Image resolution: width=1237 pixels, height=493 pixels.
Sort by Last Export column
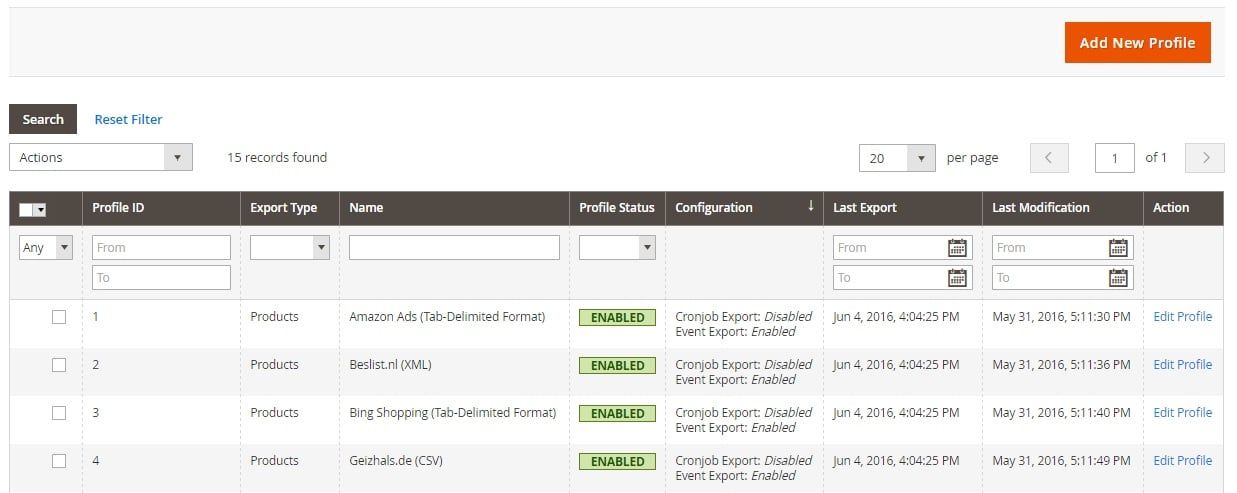click(865, 208)
